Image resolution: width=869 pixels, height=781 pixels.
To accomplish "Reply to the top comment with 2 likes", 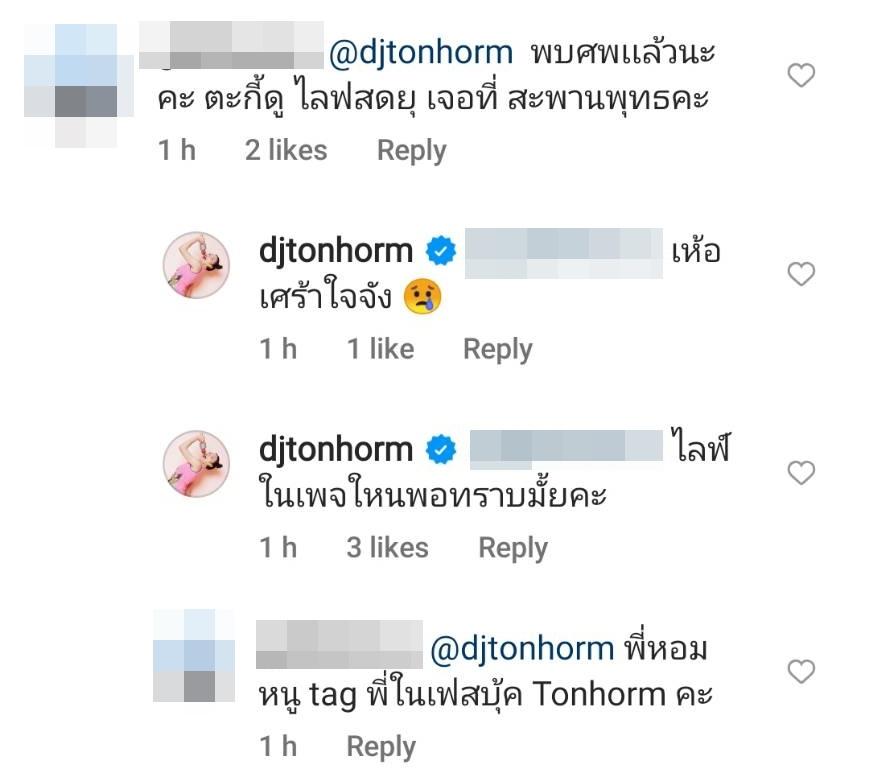I will [x=411, y=151].
